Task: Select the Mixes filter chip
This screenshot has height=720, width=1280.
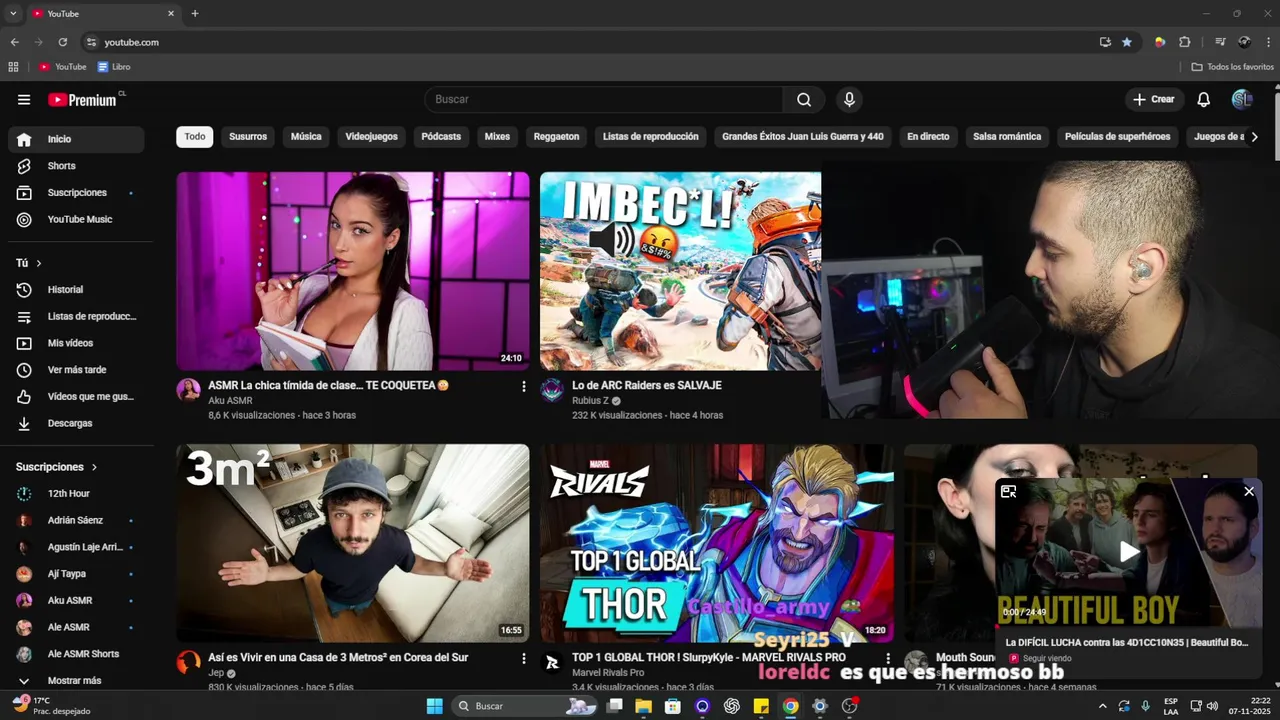Action: tap(497, 137)
